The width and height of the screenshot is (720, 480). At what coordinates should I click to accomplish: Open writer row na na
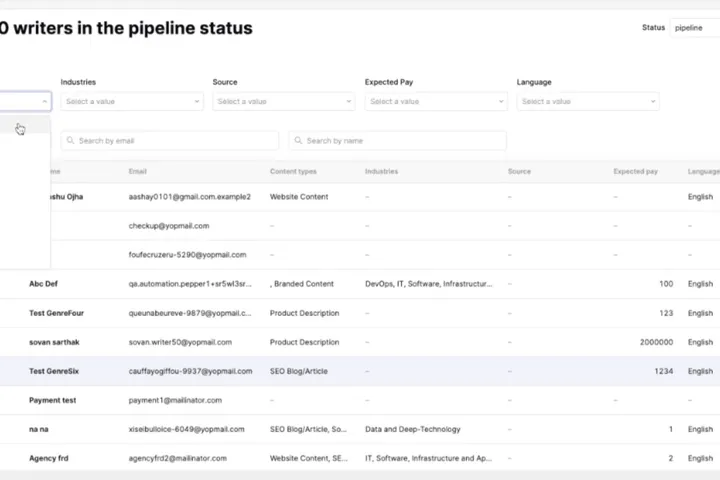[360, 429]
